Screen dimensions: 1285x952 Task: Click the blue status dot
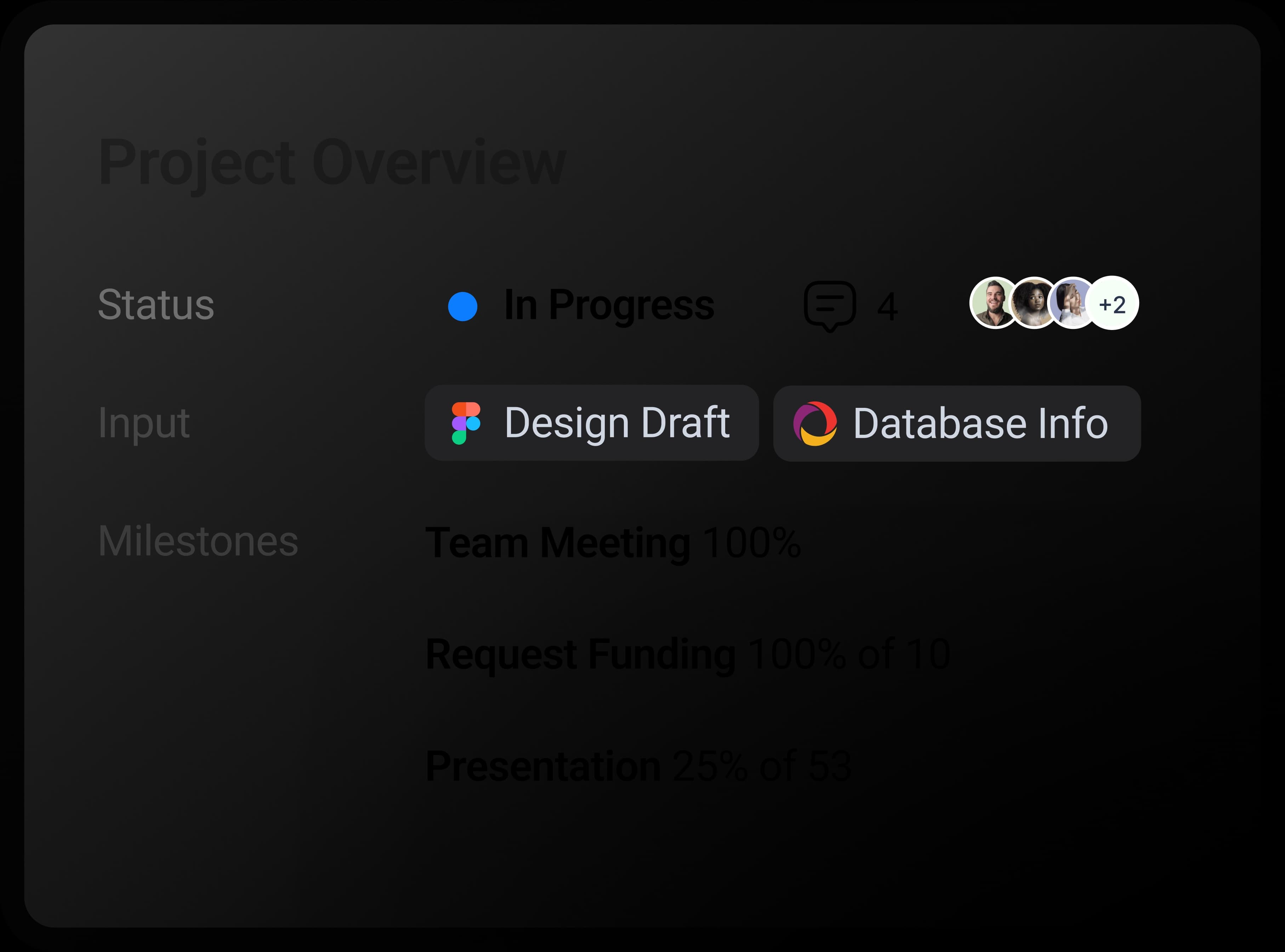coord(463,306)
